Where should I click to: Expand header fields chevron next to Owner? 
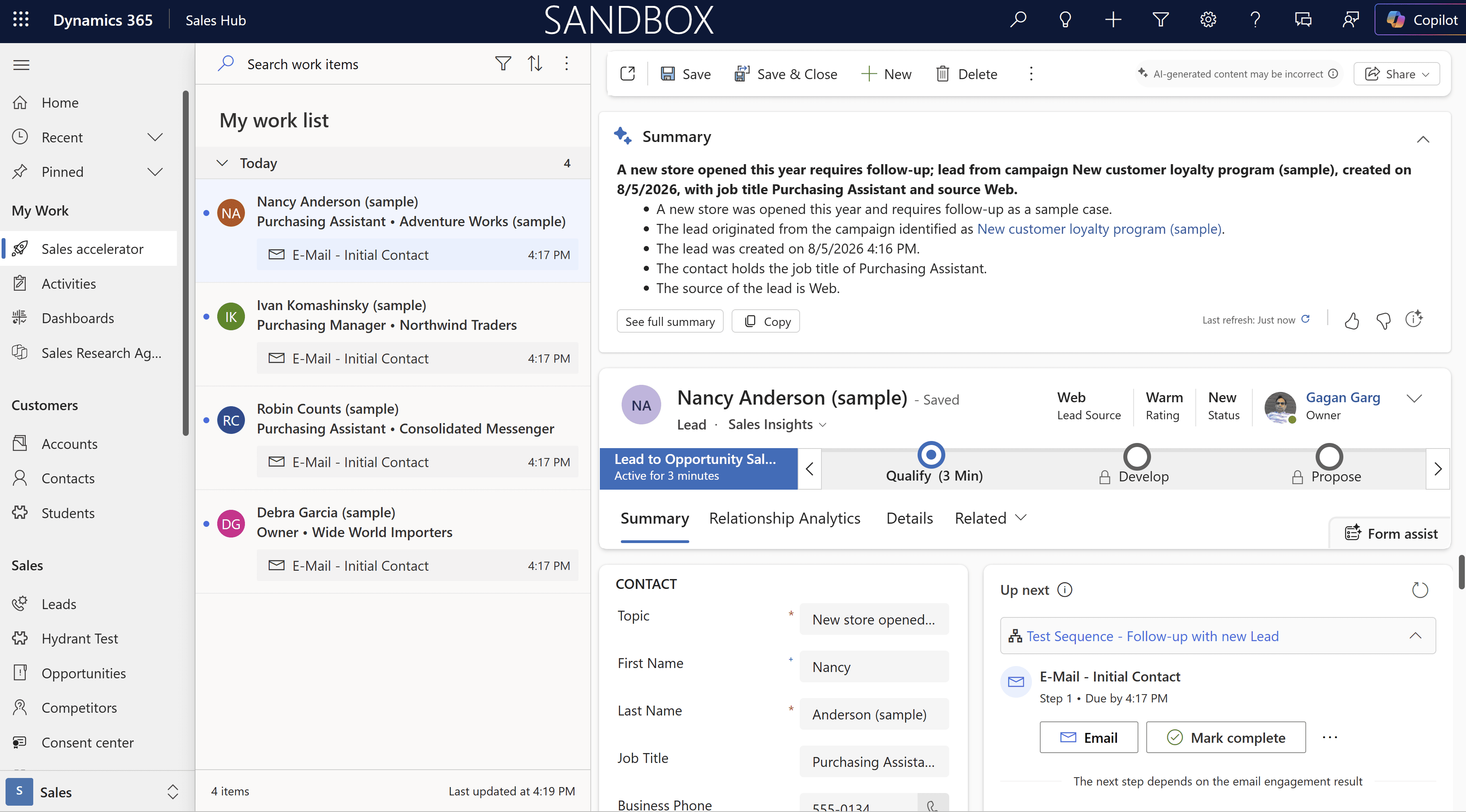click(1414, 398)
